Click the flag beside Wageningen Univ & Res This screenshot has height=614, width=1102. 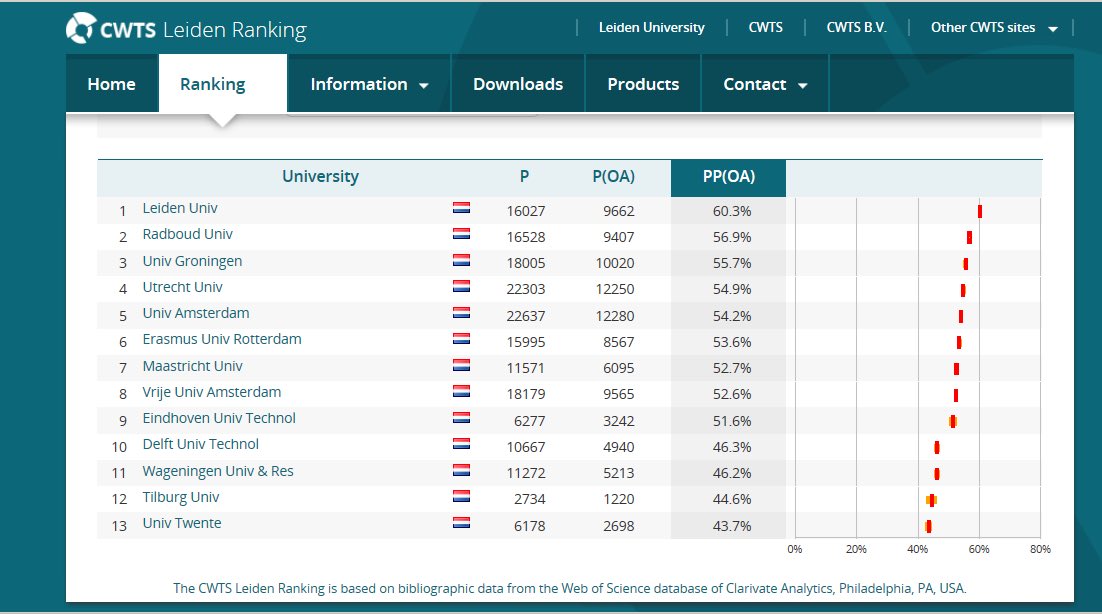[461, 470]
